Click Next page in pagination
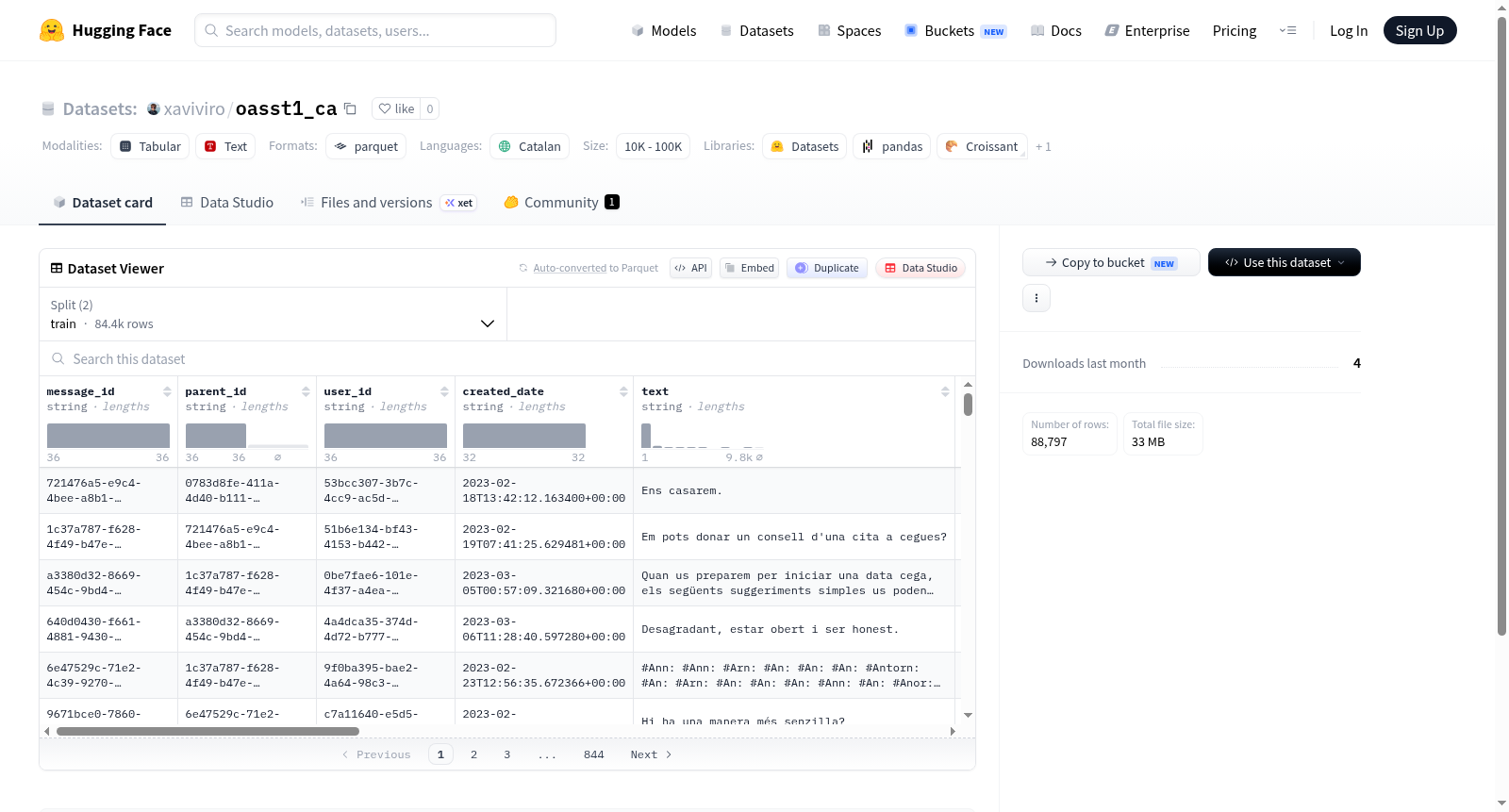 (651, 754)
